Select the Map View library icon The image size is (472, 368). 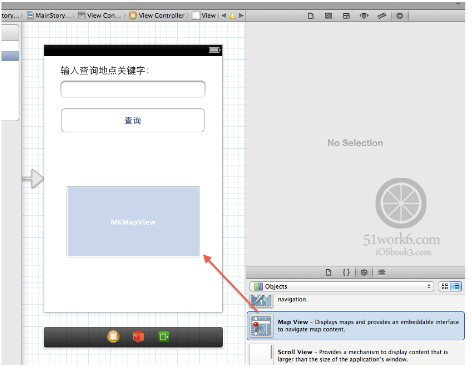click(261, 326)
